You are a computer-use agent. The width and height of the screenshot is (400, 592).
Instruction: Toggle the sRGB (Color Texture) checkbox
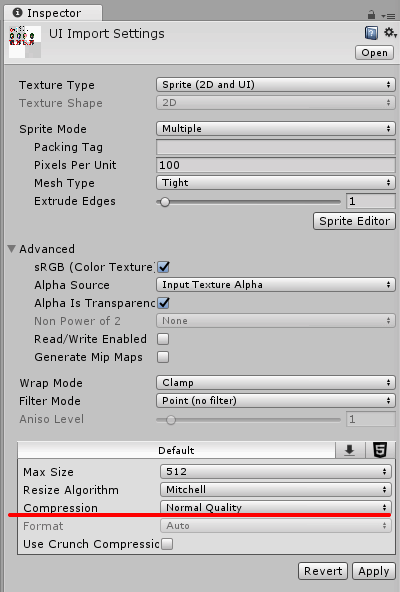(x=163, y=267)
